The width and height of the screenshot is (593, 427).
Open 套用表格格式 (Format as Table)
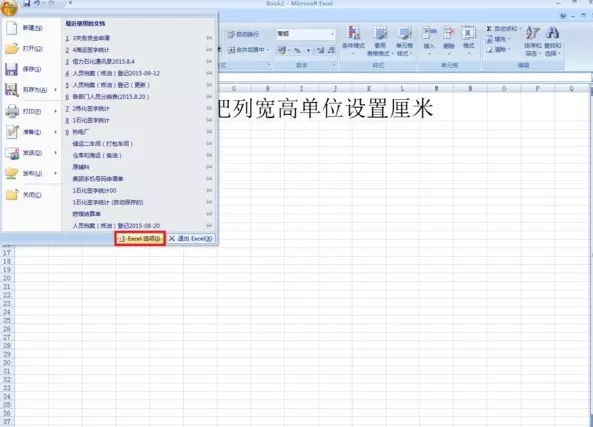coord(380,40)
